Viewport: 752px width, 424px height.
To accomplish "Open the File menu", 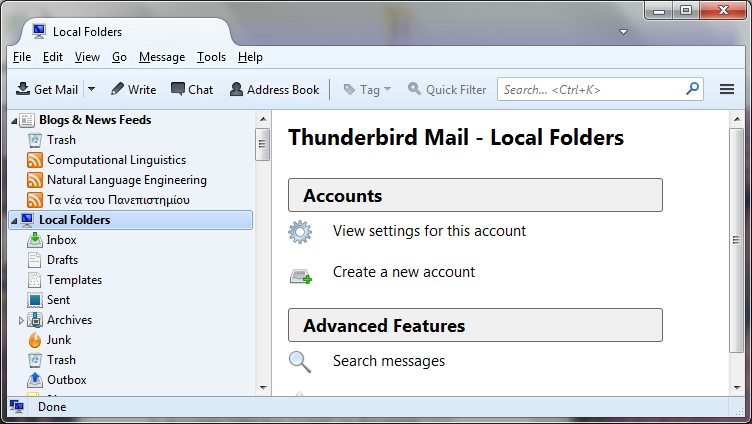I will [22, 57].
